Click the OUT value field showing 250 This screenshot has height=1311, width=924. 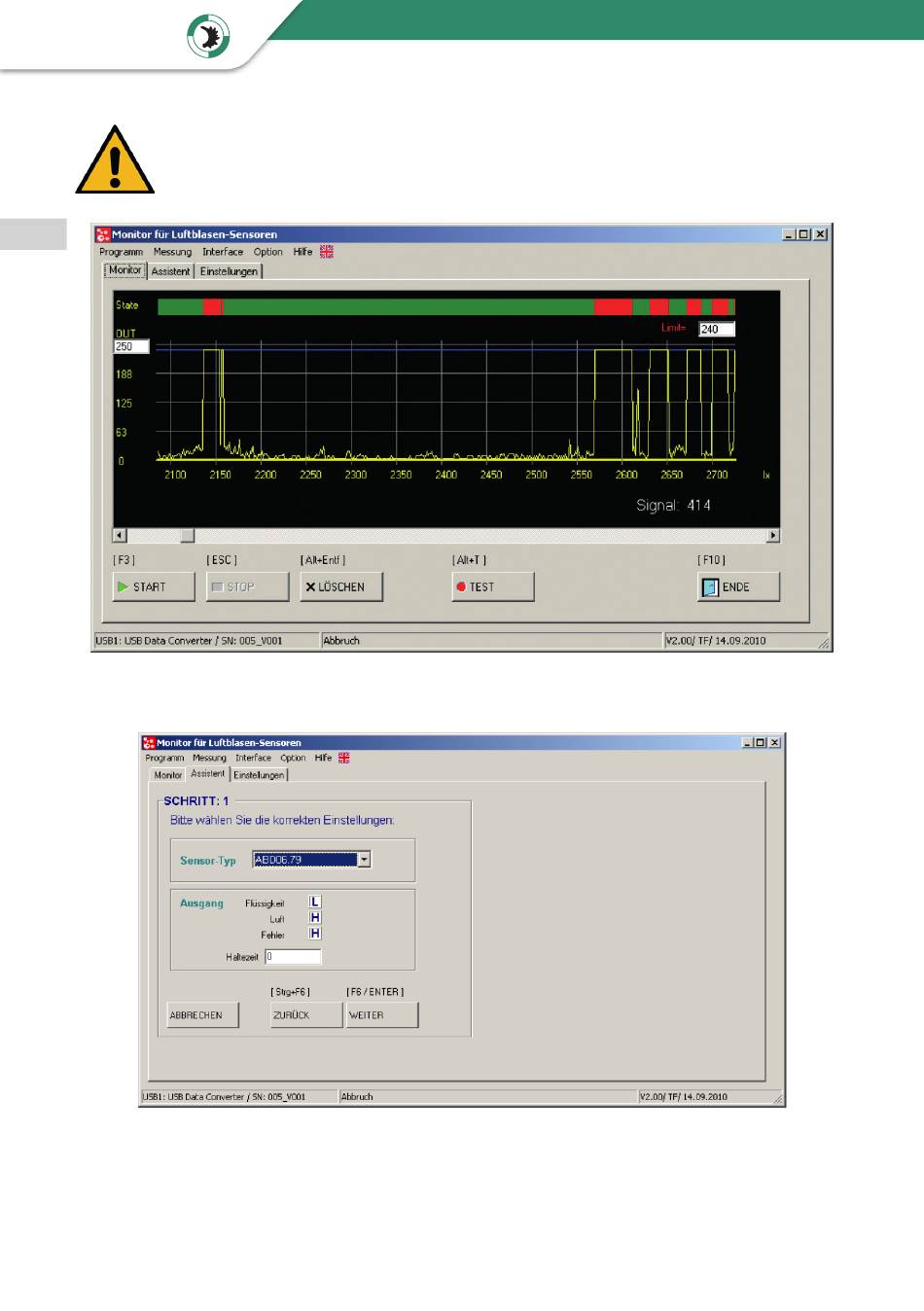coord(131,346)
